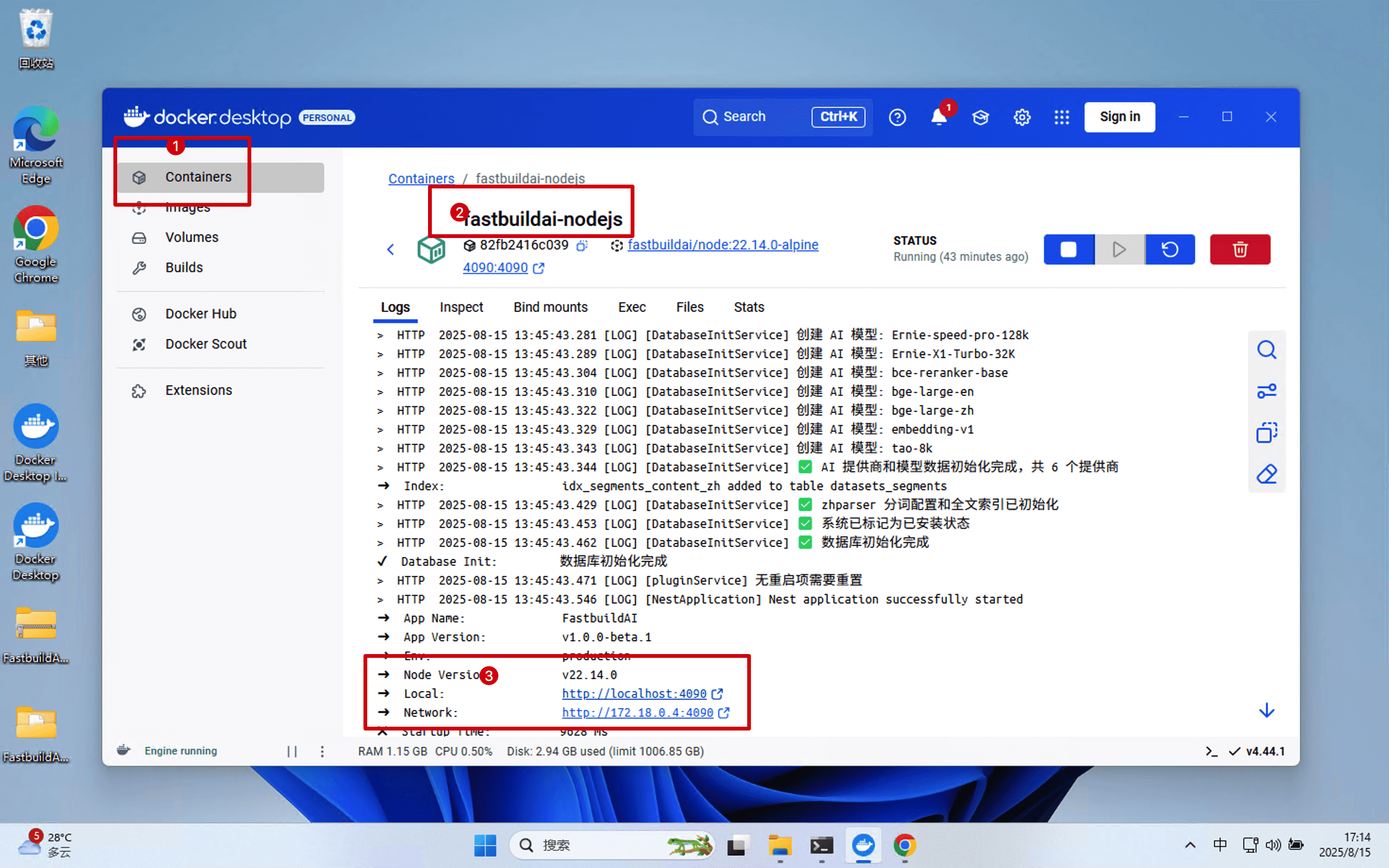Open engine options three-dot menu

pyautogui.click(x=322, y=751)
